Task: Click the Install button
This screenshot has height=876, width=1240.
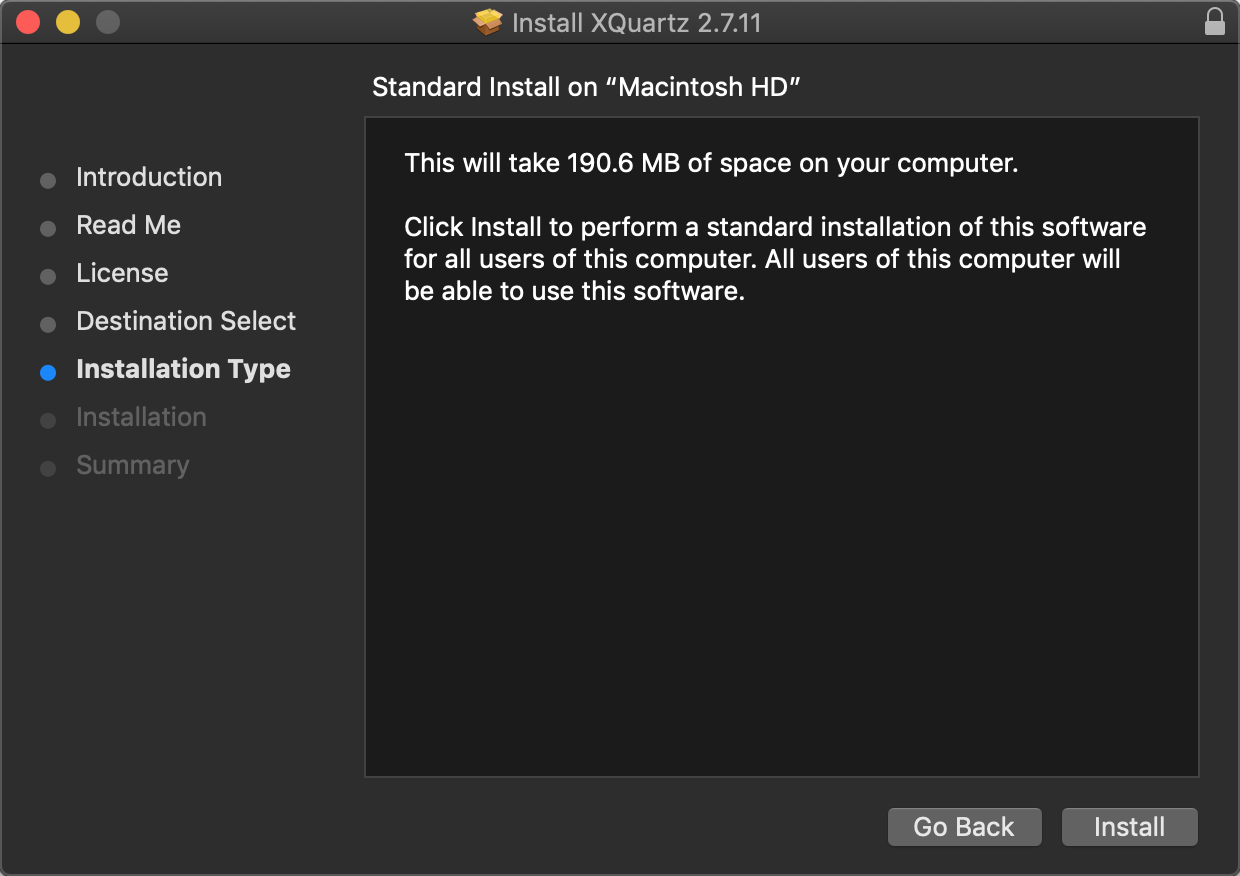Action: coord(1129,827)
